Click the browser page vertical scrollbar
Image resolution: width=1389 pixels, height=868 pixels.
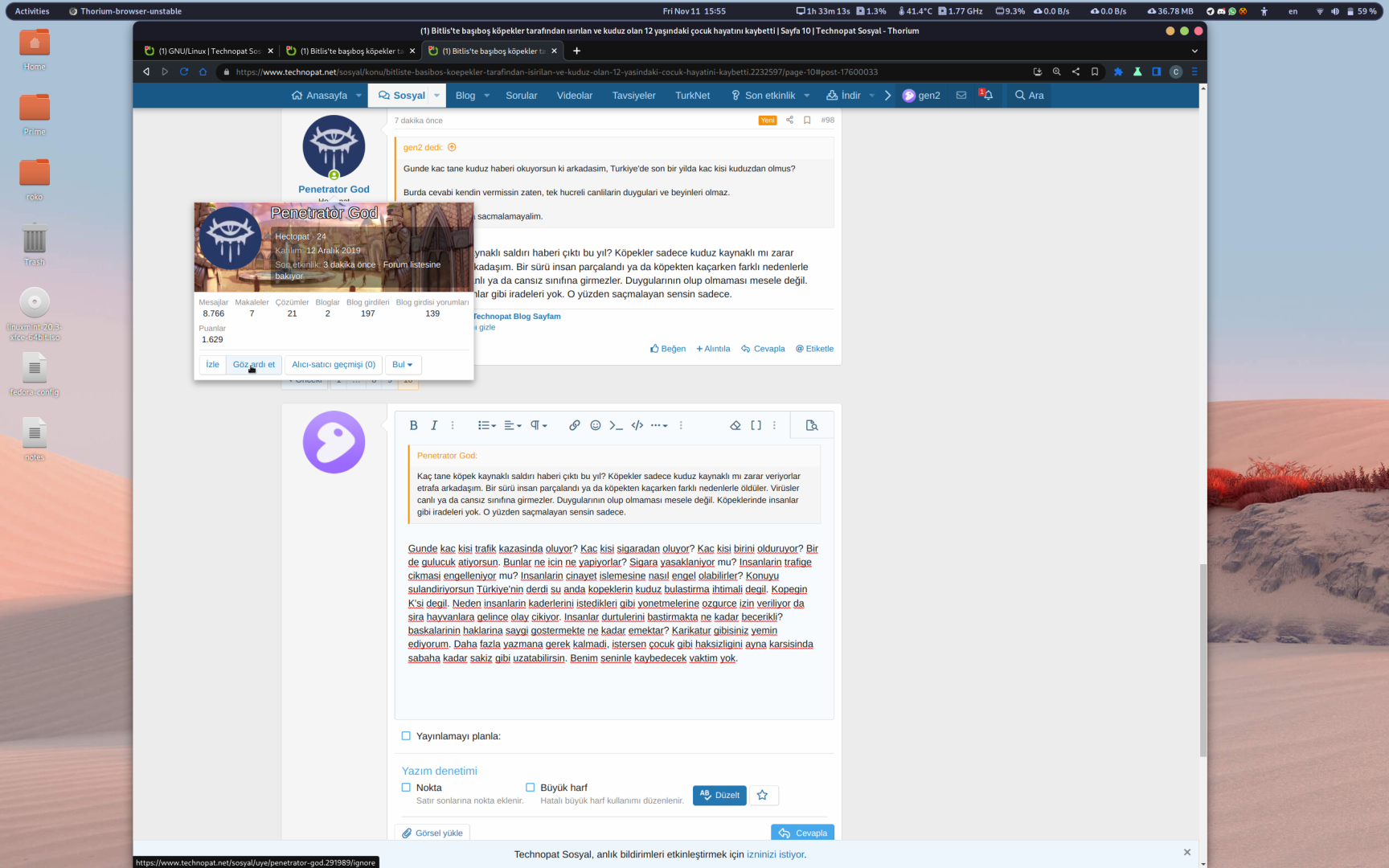coord(1203,659)
